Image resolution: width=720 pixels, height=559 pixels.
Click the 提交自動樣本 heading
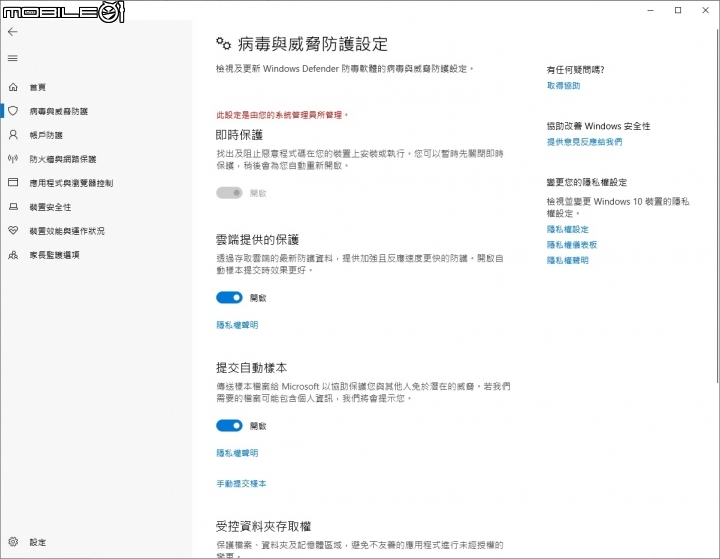pyautogui.click(x=251, y=368)
